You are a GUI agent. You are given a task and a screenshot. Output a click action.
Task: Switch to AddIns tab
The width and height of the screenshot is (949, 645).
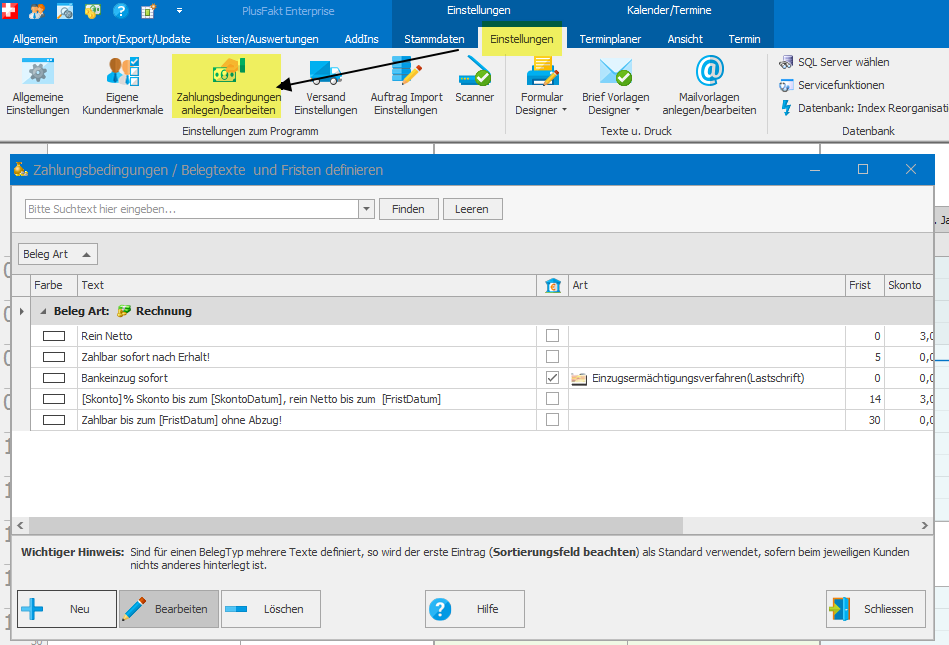click(x=361, y=39)
